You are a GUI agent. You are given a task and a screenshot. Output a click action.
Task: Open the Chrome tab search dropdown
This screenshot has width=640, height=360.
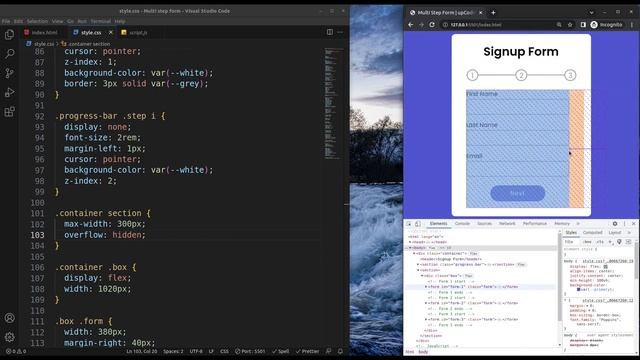pos(591,13)
